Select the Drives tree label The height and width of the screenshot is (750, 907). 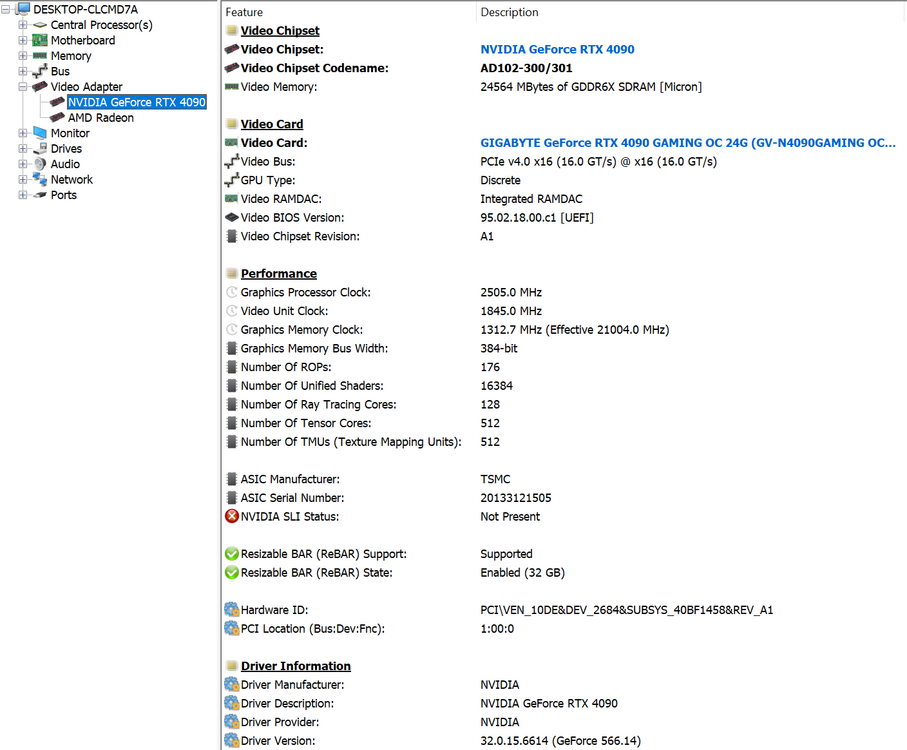[66, 149]
